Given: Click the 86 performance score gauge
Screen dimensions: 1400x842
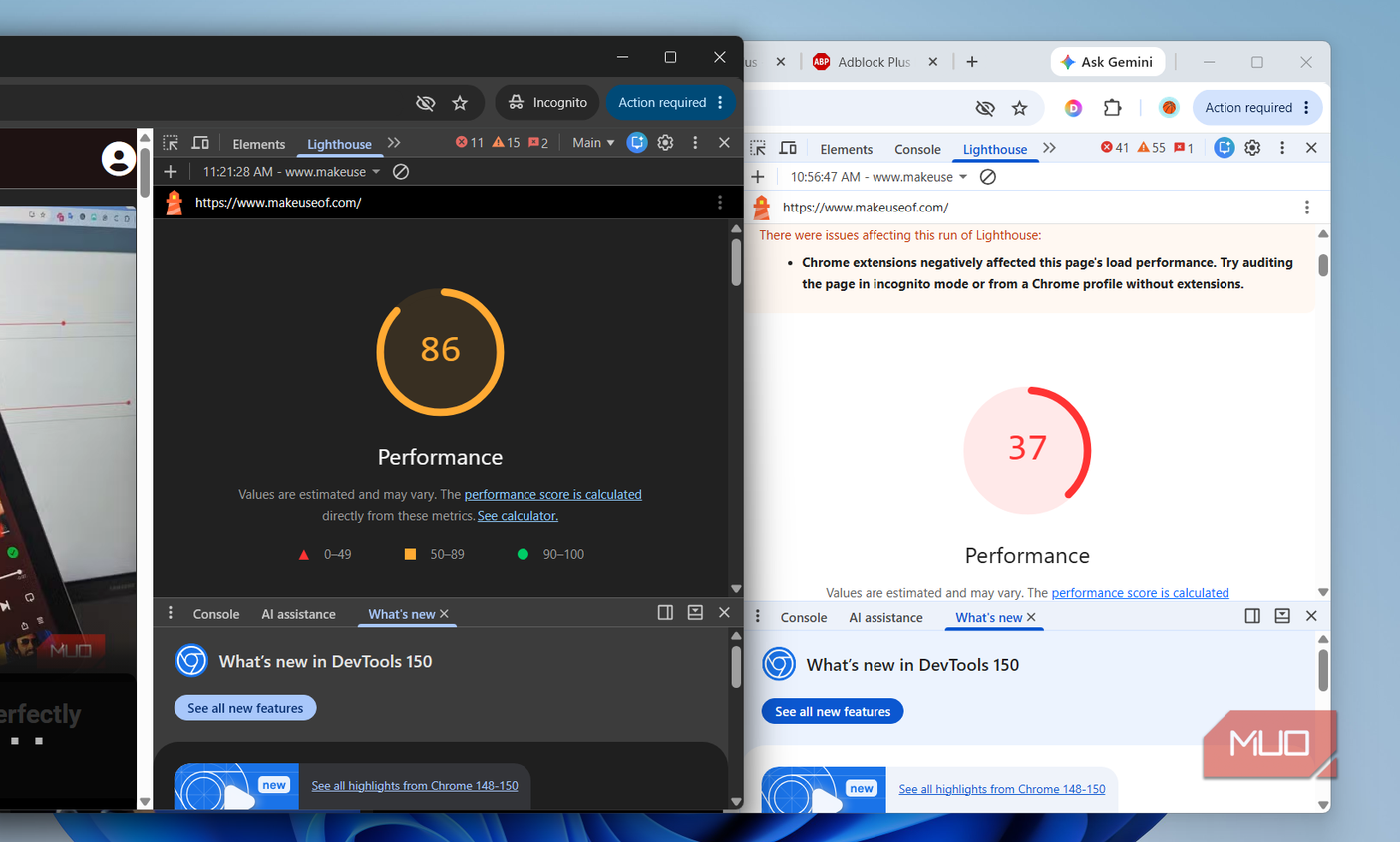Looking at the screenshot, I should tap(440, 351).
